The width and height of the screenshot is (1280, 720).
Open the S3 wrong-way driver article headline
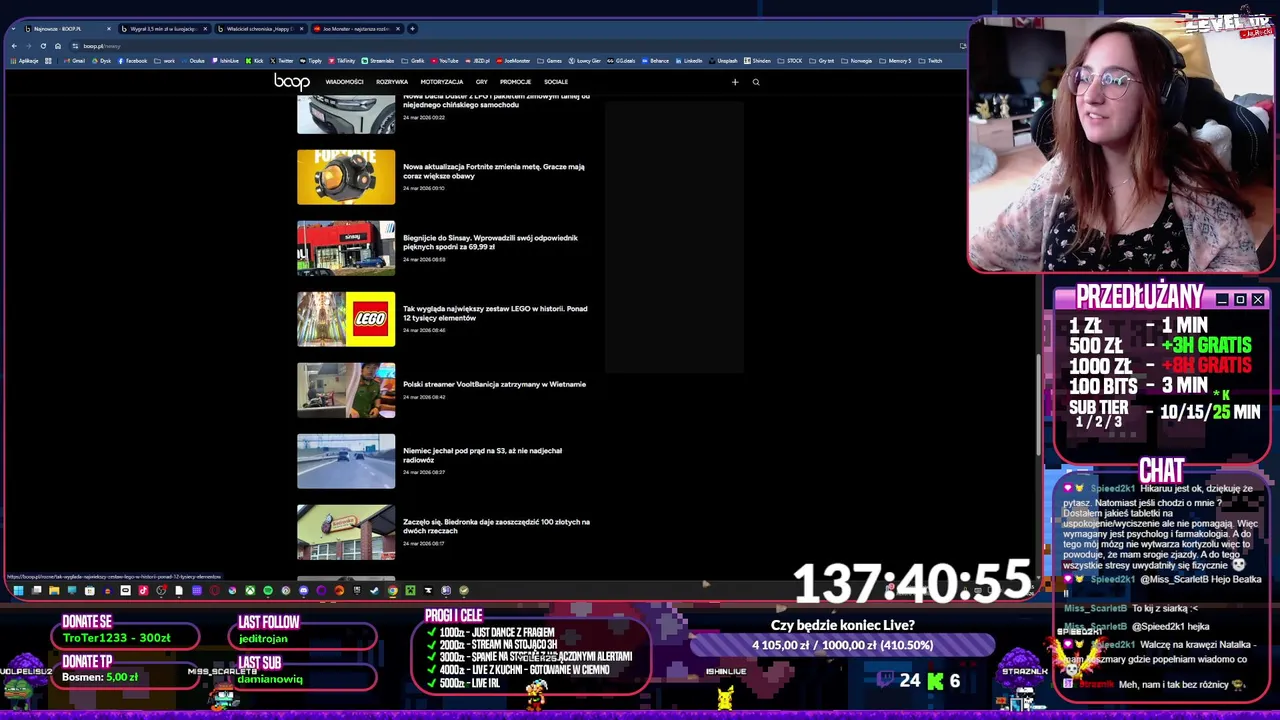(x=483, y=455)
